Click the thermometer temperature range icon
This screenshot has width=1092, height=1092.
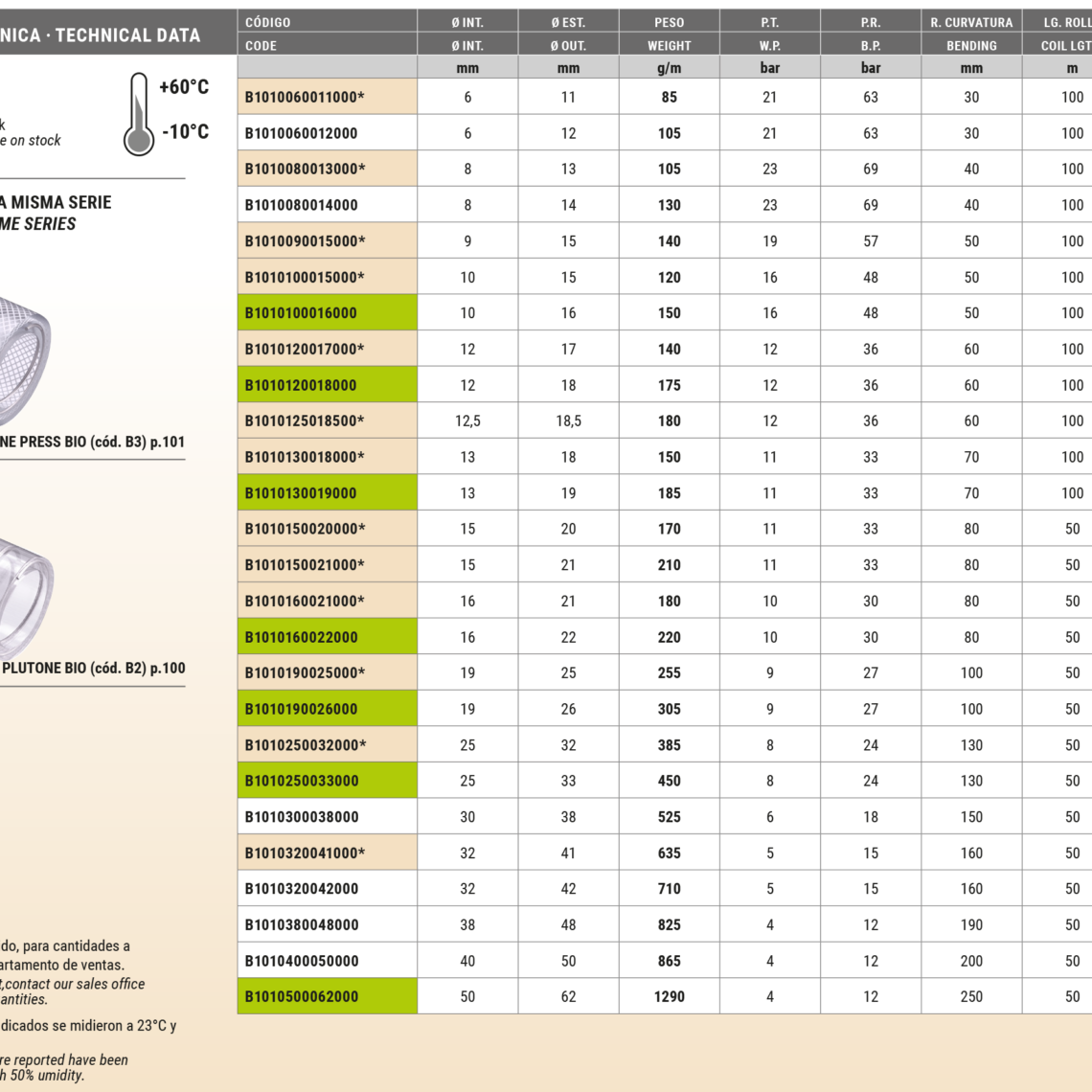(139, 115)
